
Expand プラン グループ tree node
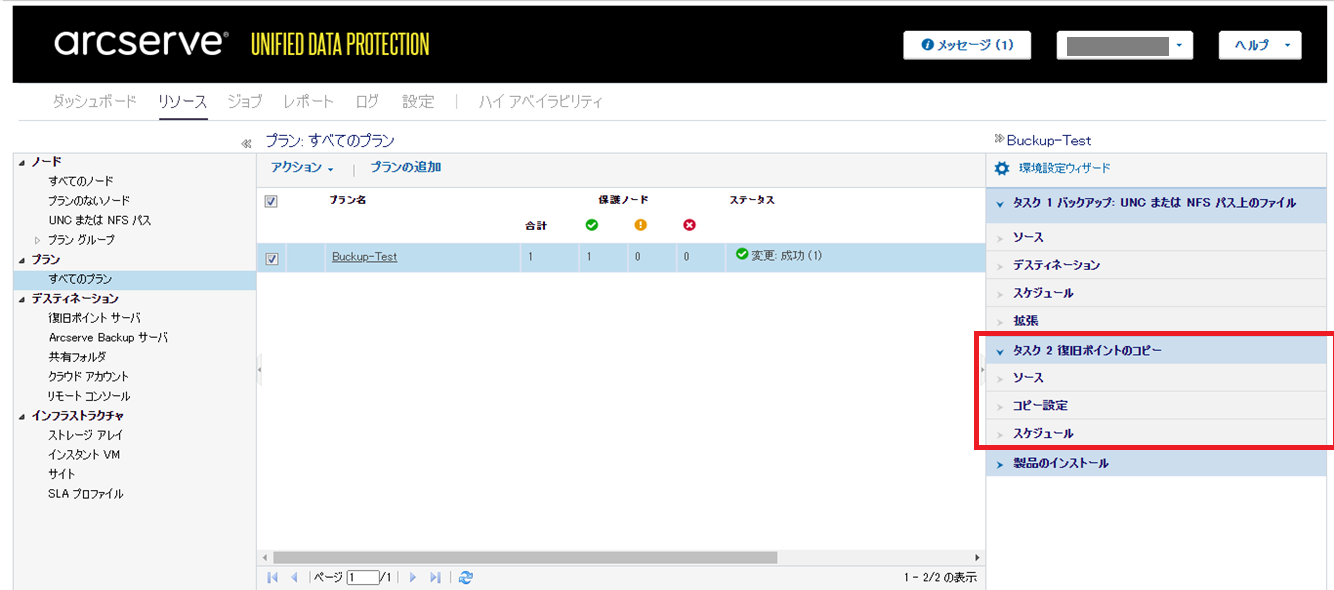38,240
